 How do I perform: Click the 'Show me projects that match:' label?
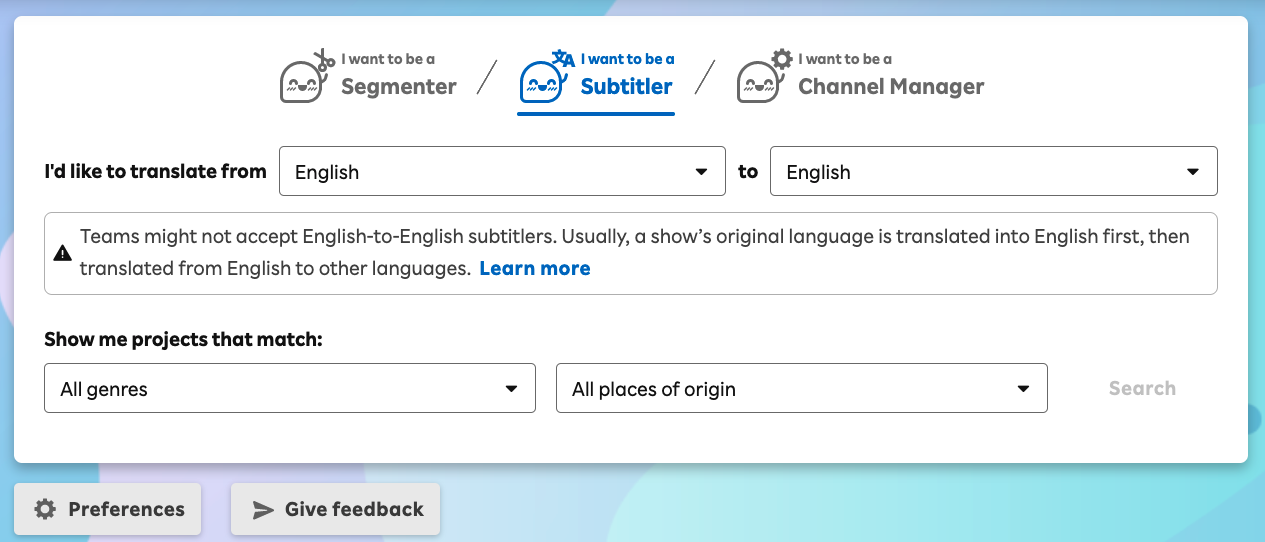pyautogui.click(x=183, y=340)
